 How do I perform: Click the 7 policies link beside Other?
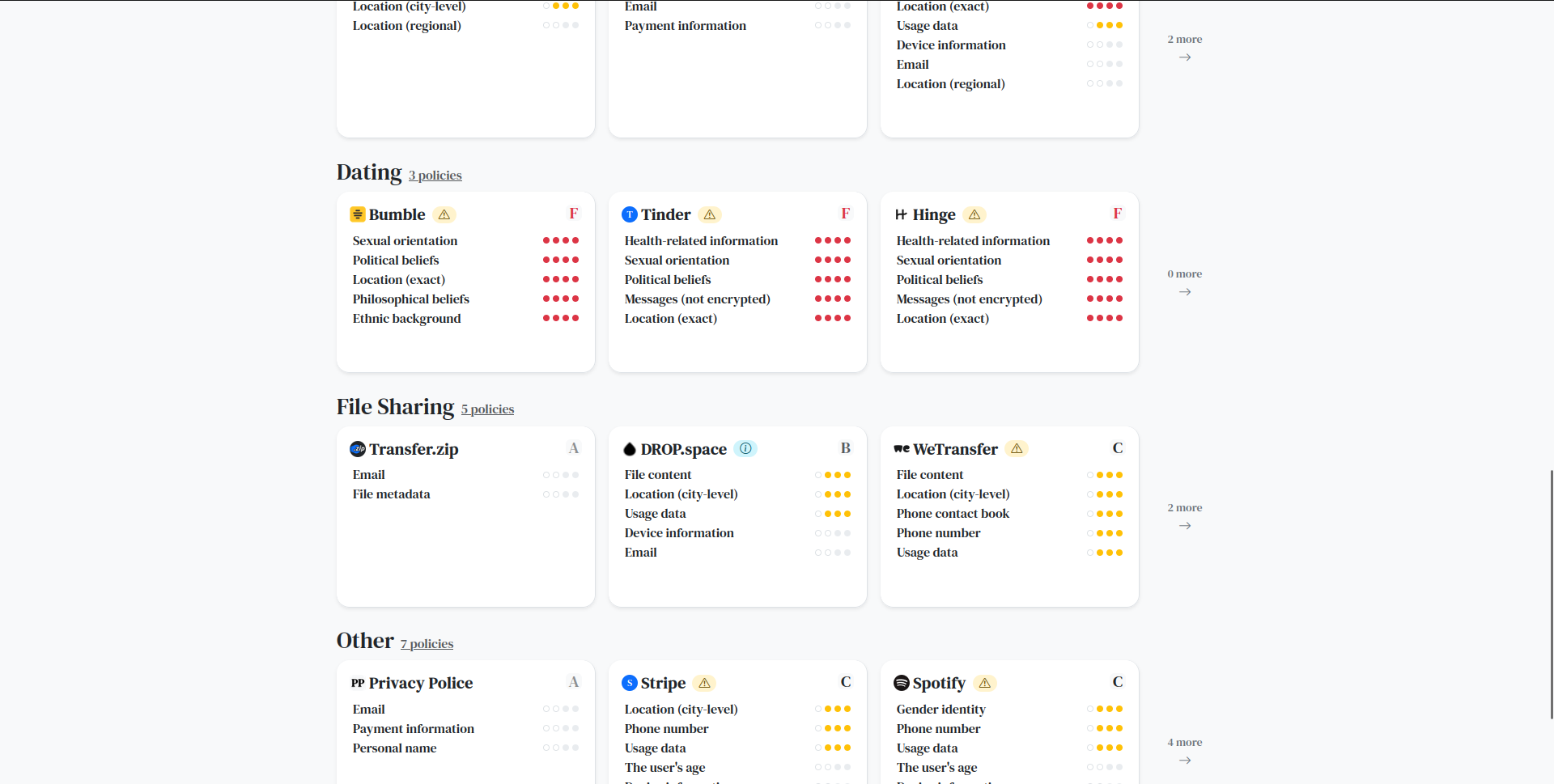point(427,643)
